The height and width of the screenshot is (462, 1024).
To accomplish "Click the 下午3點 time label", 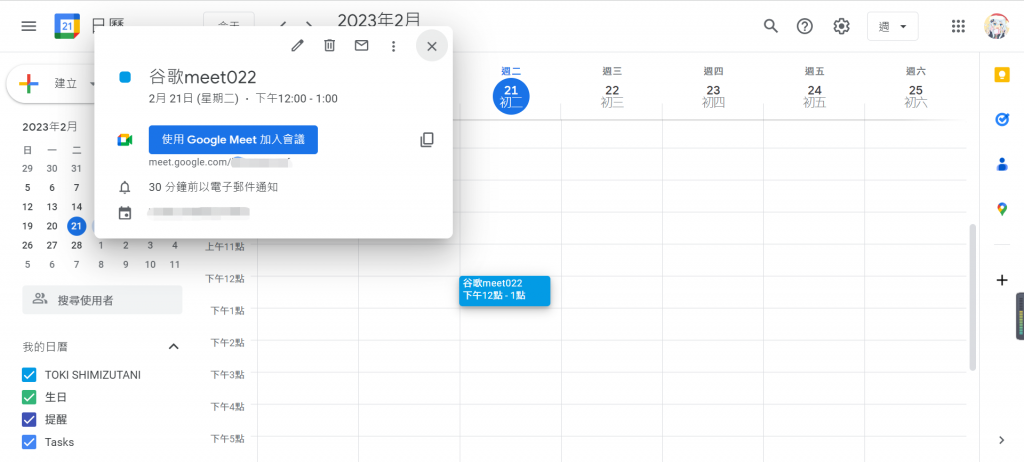I will pyautogui.click(x=225, y=374).
